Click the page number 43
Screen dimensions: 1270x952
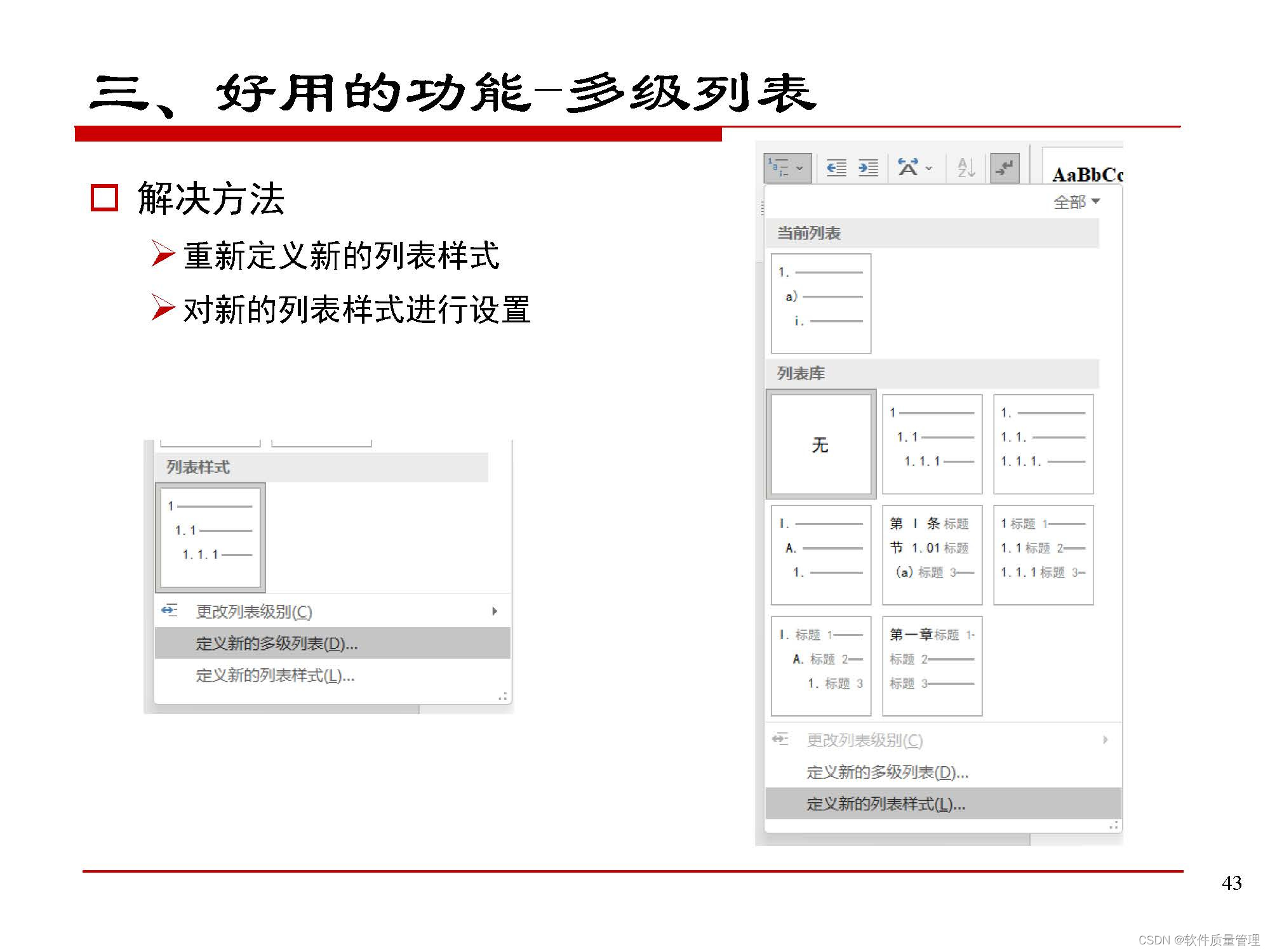[x=1231, y=883]
